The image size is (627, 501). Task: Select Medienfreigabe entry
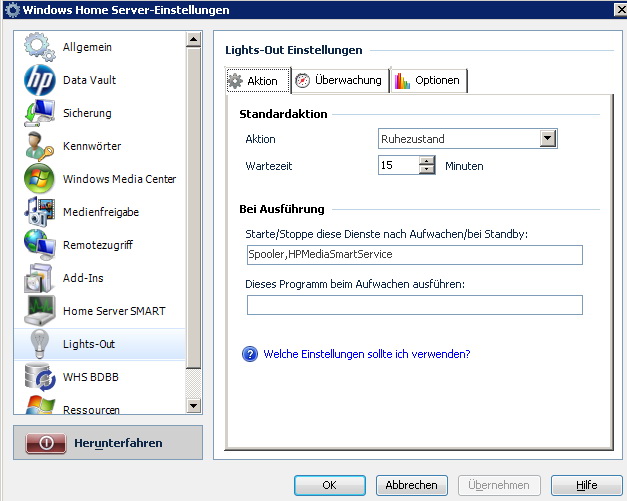pyautogui.click(x=100, y=212)
